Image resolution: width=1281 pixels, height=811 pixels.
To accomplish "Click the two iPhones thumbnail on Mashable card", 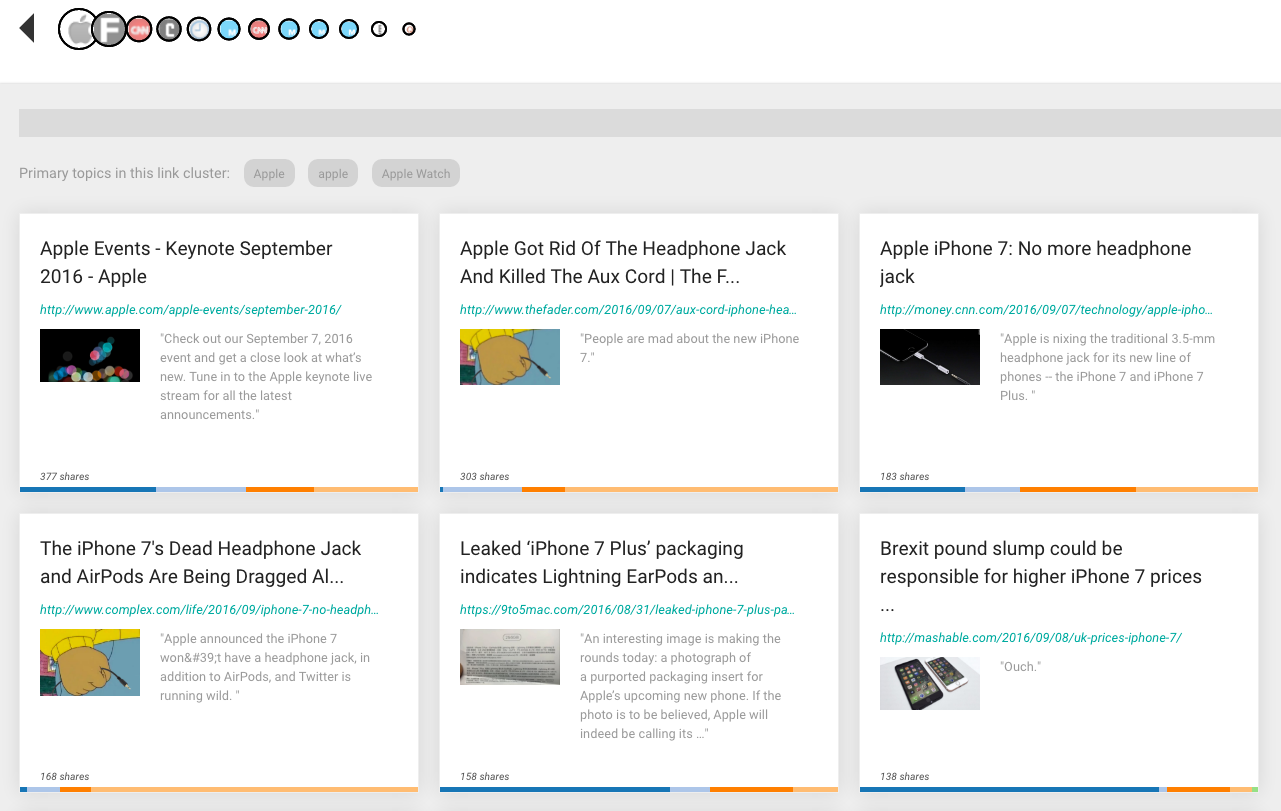I will (930, 683).
